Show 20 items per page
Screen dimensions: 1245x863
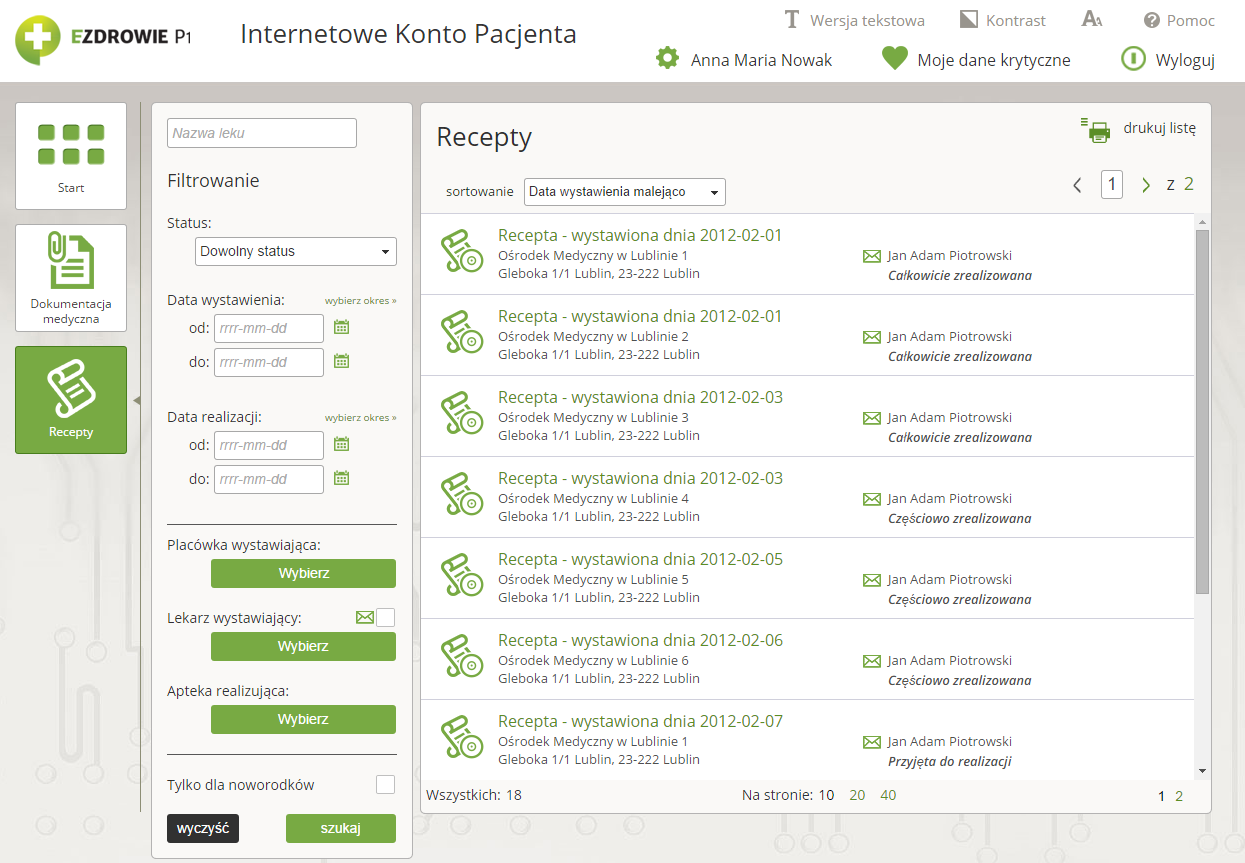pos(857,796)
